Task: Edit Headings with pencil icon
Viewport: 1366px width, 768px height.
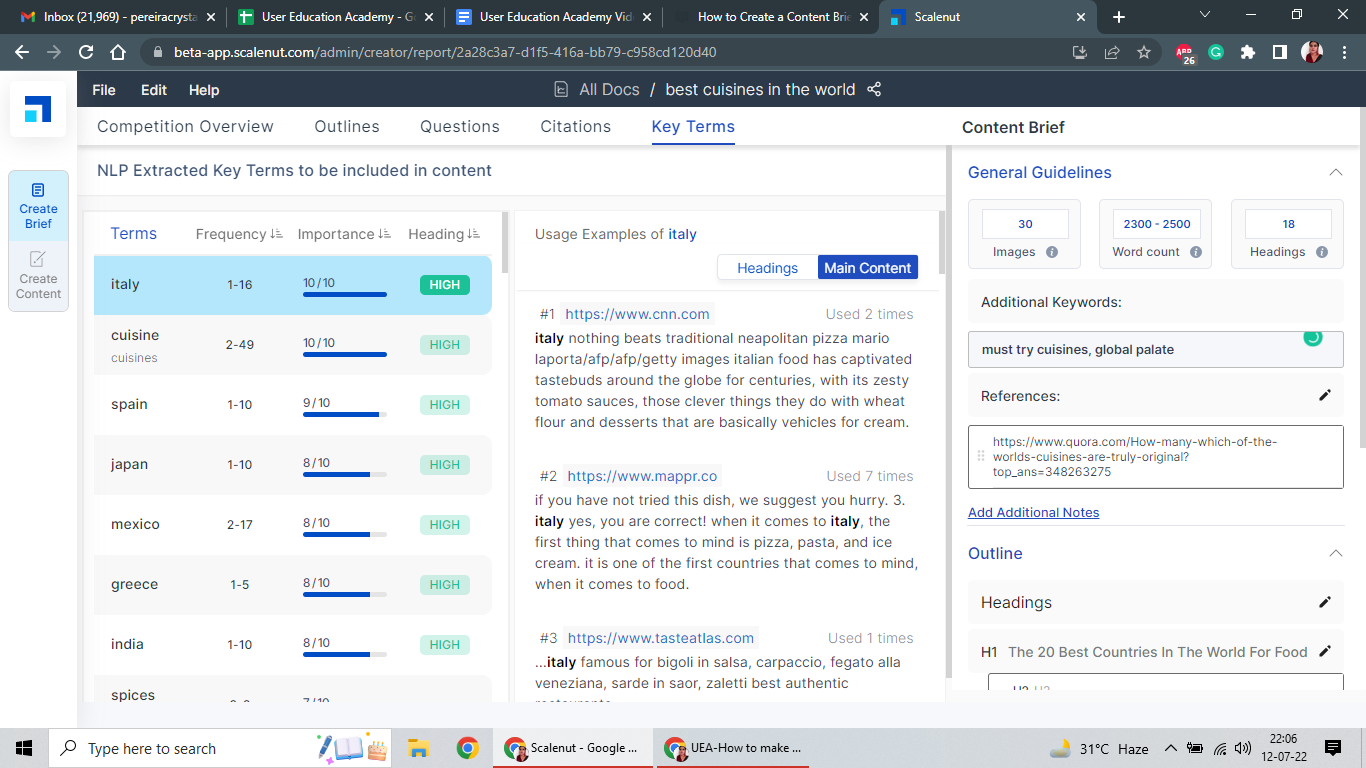Action: (x=1325, y=602)
